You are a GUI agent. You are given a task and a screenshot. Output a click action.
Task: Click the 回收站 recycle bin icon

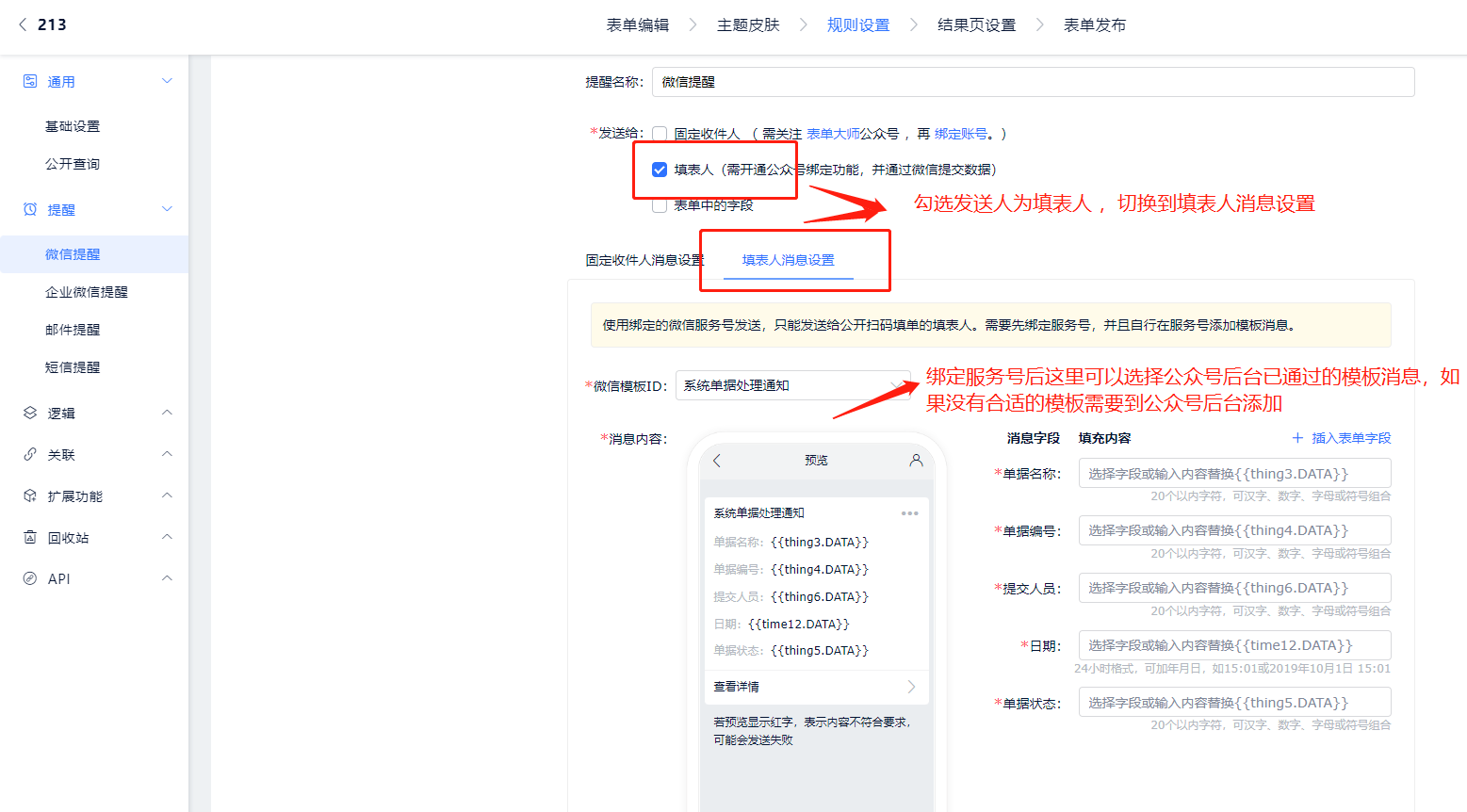(30, 537)
